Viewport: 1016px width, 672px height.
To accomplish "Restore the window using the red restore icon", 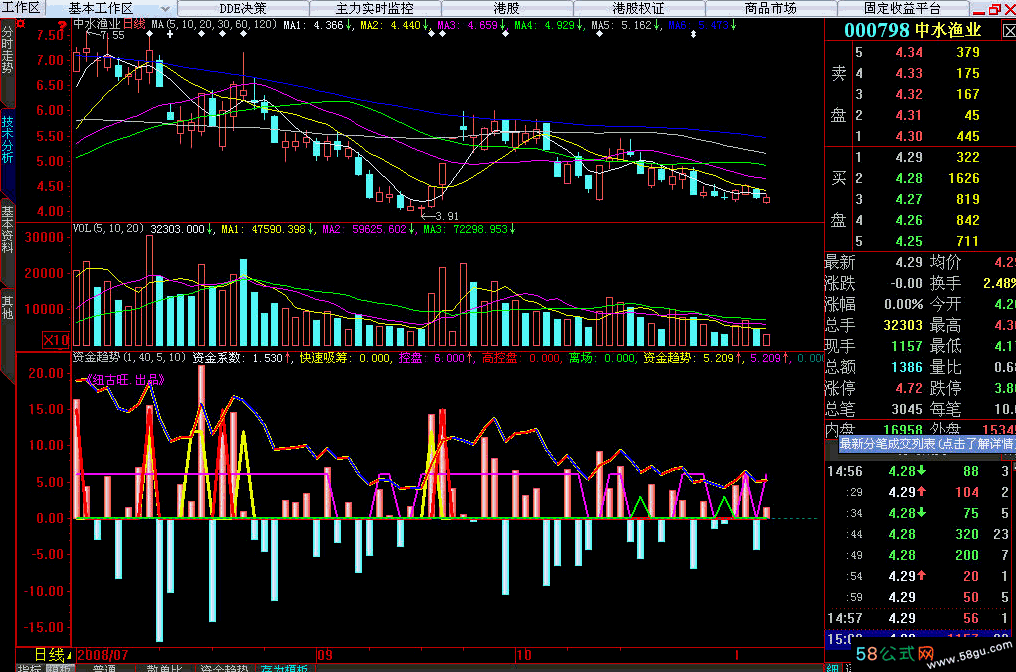I will pos(995,9).
